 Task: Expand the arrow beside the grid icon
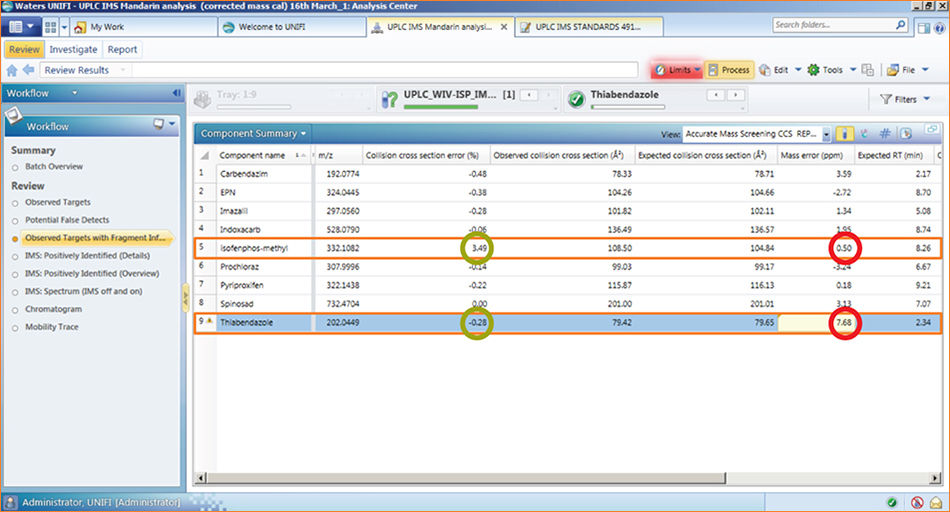[64, 27]
